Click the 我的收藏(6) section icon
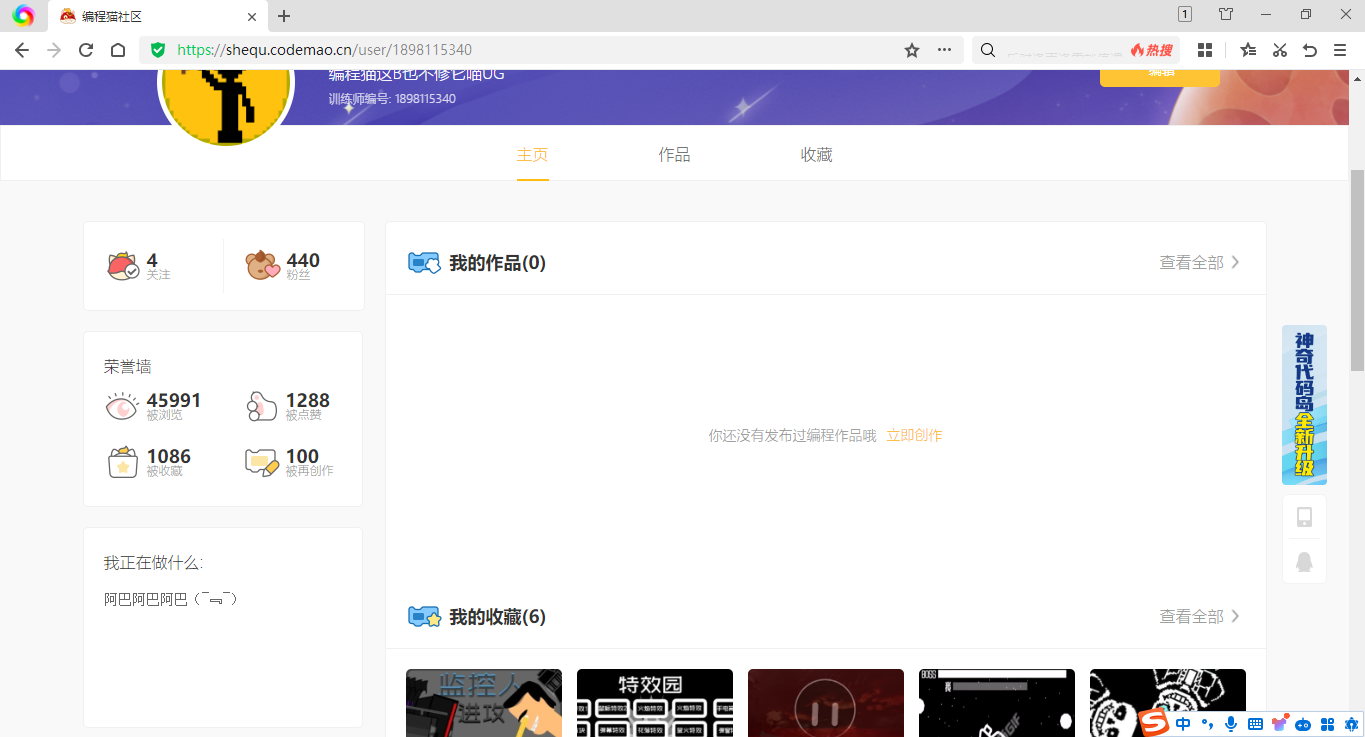1365x737 pixels. pyautogui.click(x=425, y=617)
